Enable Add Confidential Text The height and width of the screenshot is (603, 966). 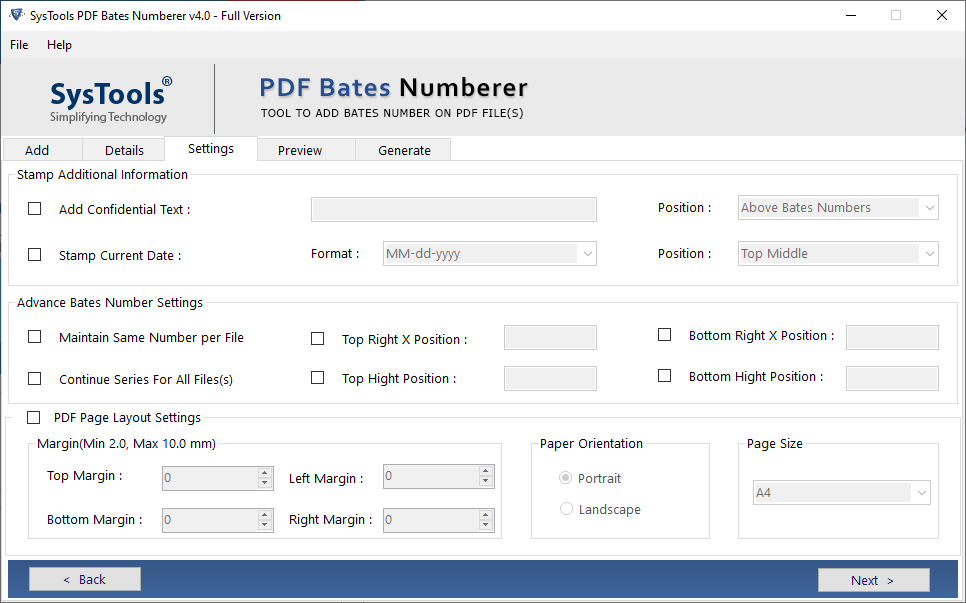34,208
